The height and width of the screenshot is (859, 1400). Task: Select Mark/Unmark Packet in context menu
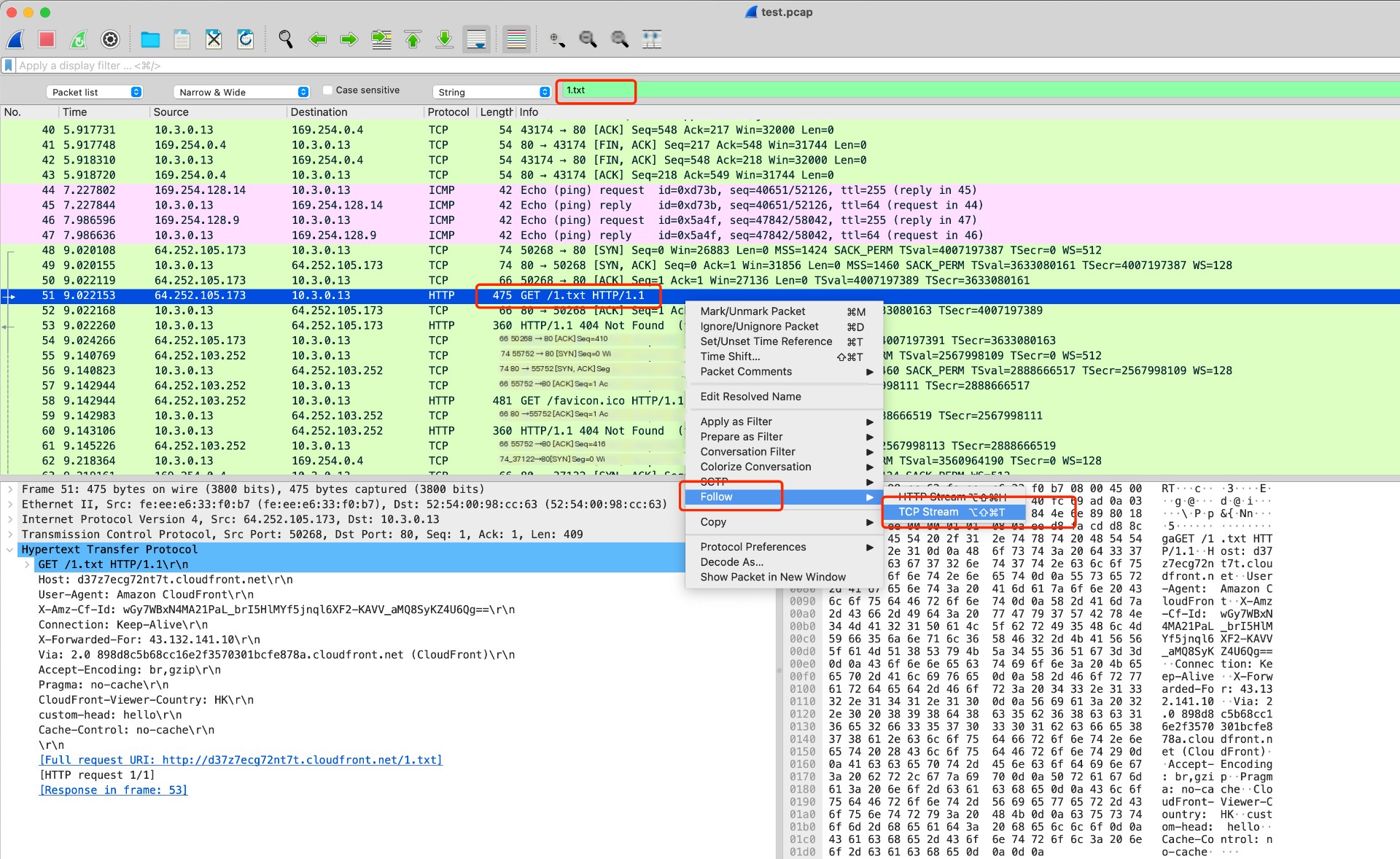(784, 311)
